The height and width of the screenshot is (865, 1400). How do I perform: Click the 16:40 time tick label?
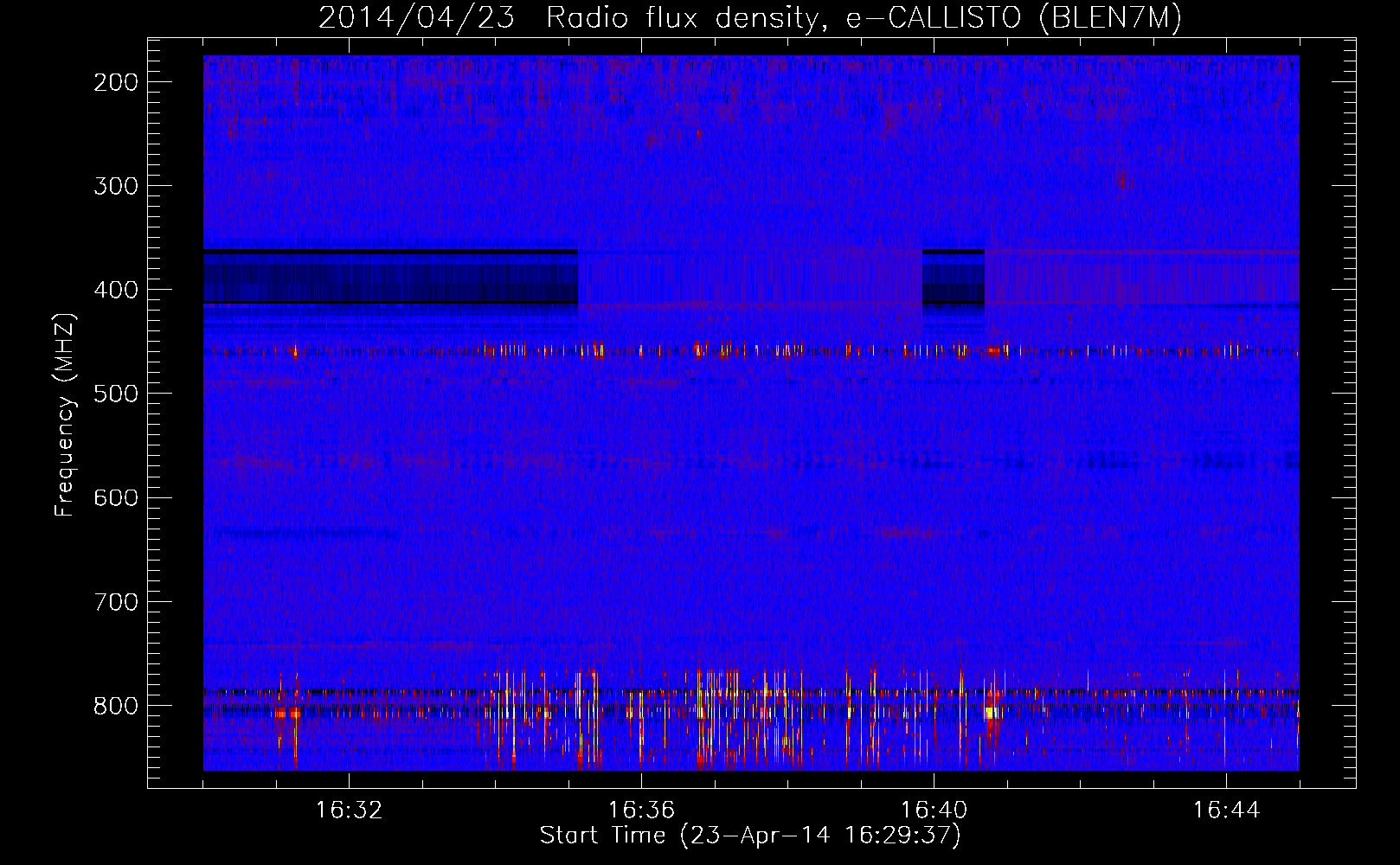(934, 811)
